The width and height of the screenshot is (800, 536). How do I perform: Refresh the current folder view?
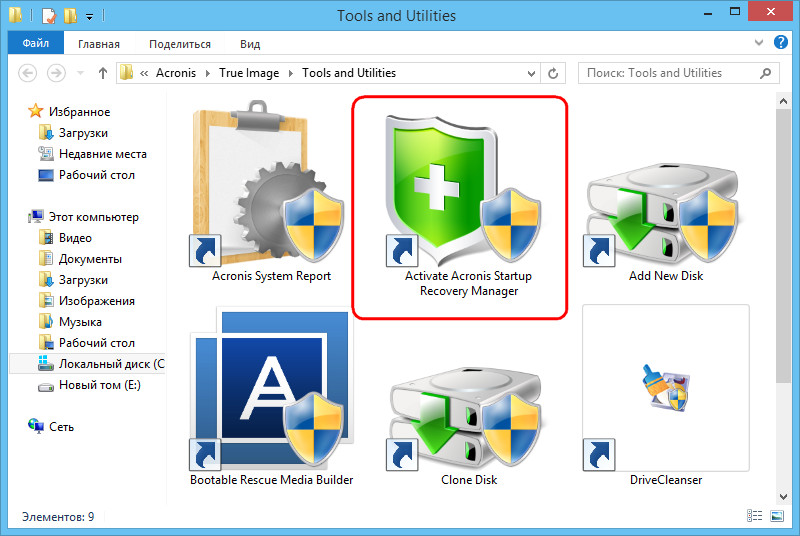553,73
